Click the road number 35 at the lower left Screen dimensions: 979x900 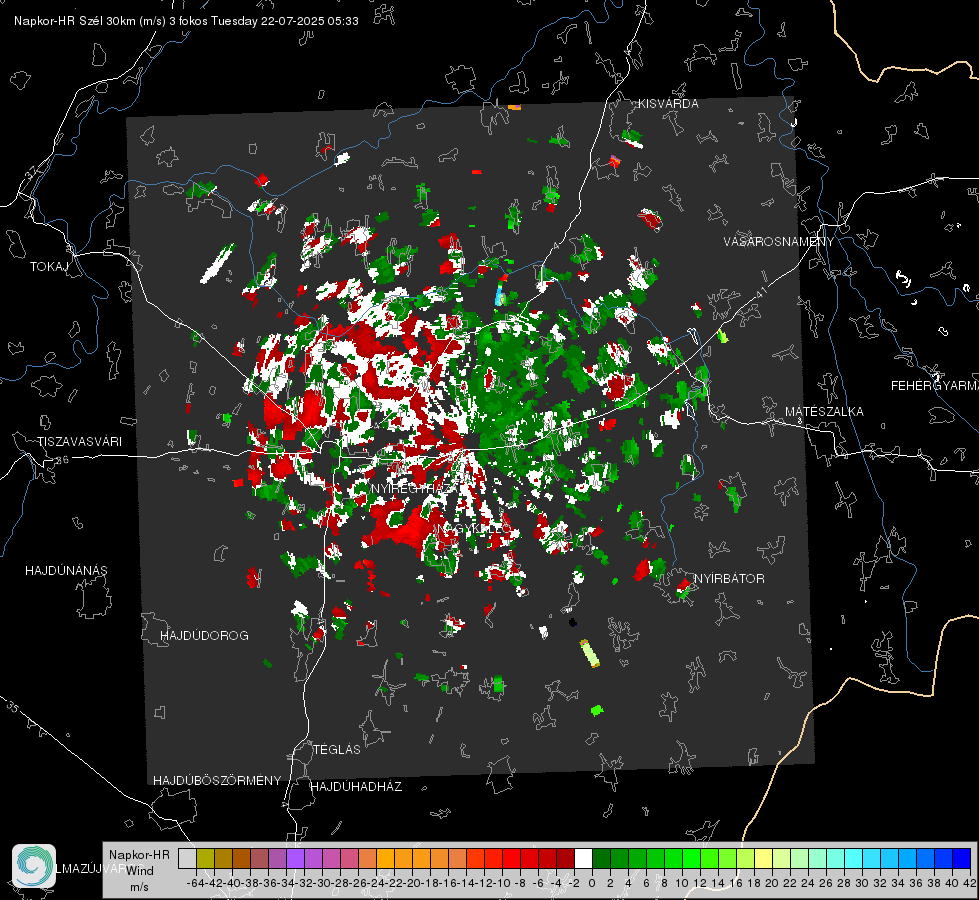[x=13, y=707]
